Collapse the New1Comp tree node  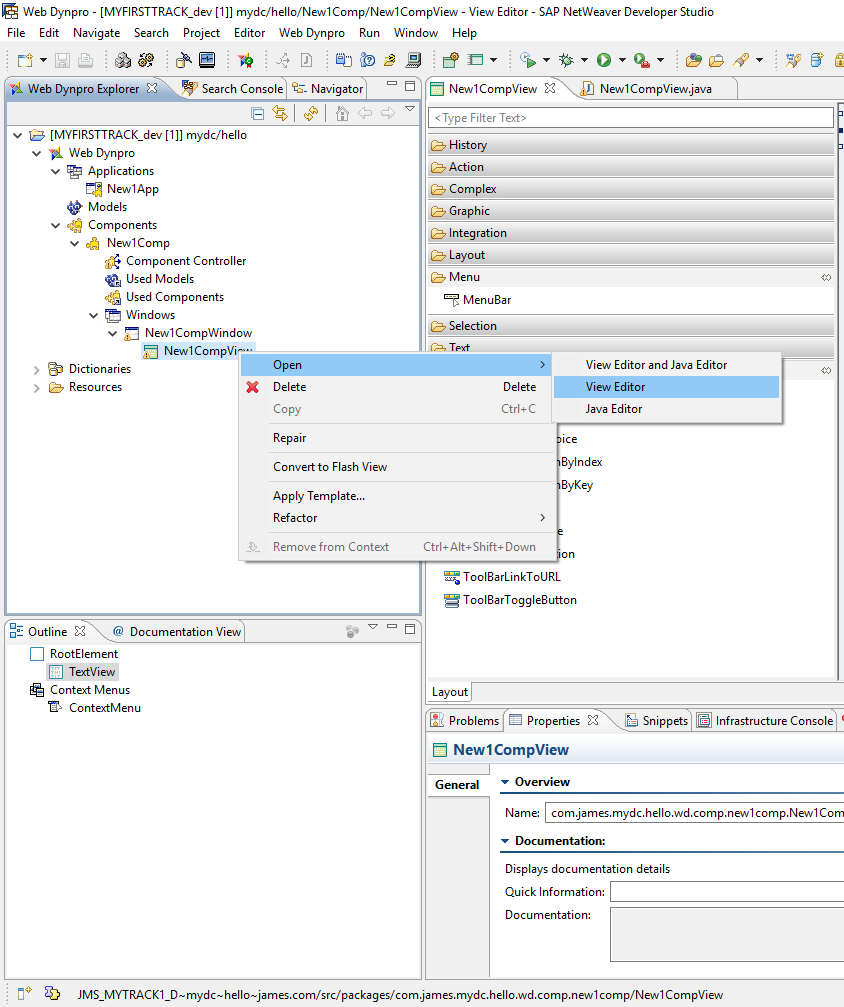75,243
